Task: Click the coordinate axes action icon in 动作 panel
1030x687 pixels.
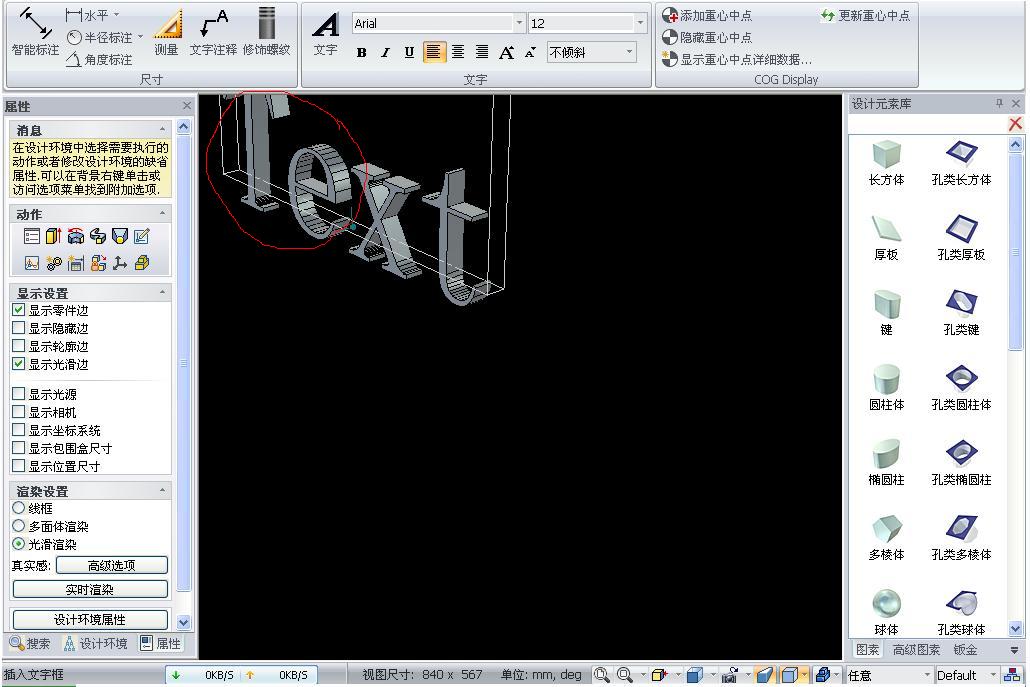Action: [x=120, y=263]
